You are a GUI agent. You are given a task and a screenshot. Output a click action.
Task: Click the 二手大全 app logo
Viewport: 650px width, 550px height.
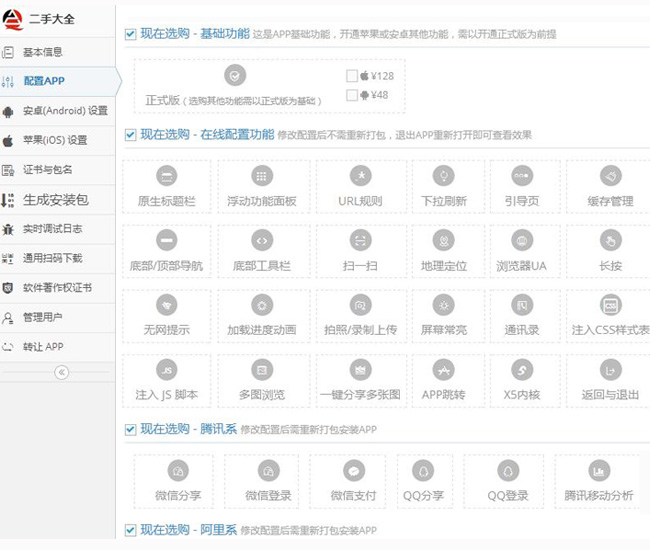12,19
